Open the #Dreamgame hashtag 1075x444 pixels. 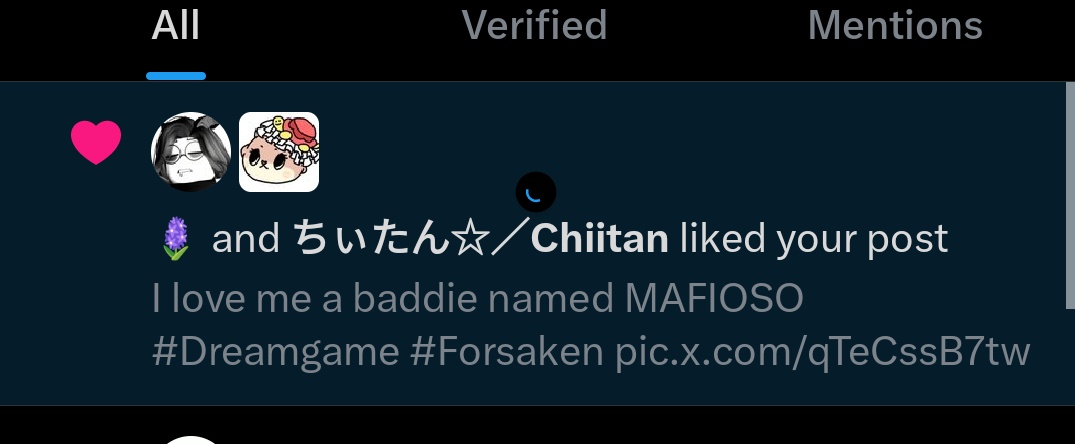tap(276, 352)
